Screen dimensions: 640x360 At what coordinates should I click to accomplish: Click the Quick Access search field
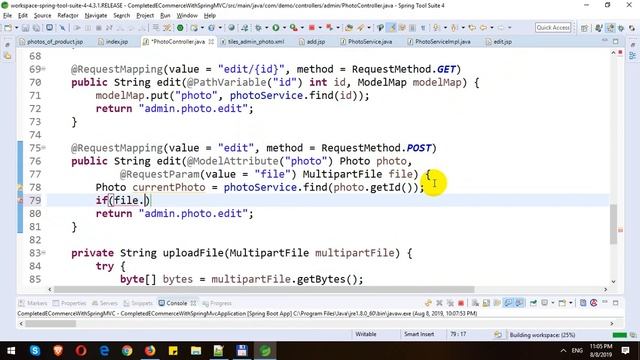553,28
